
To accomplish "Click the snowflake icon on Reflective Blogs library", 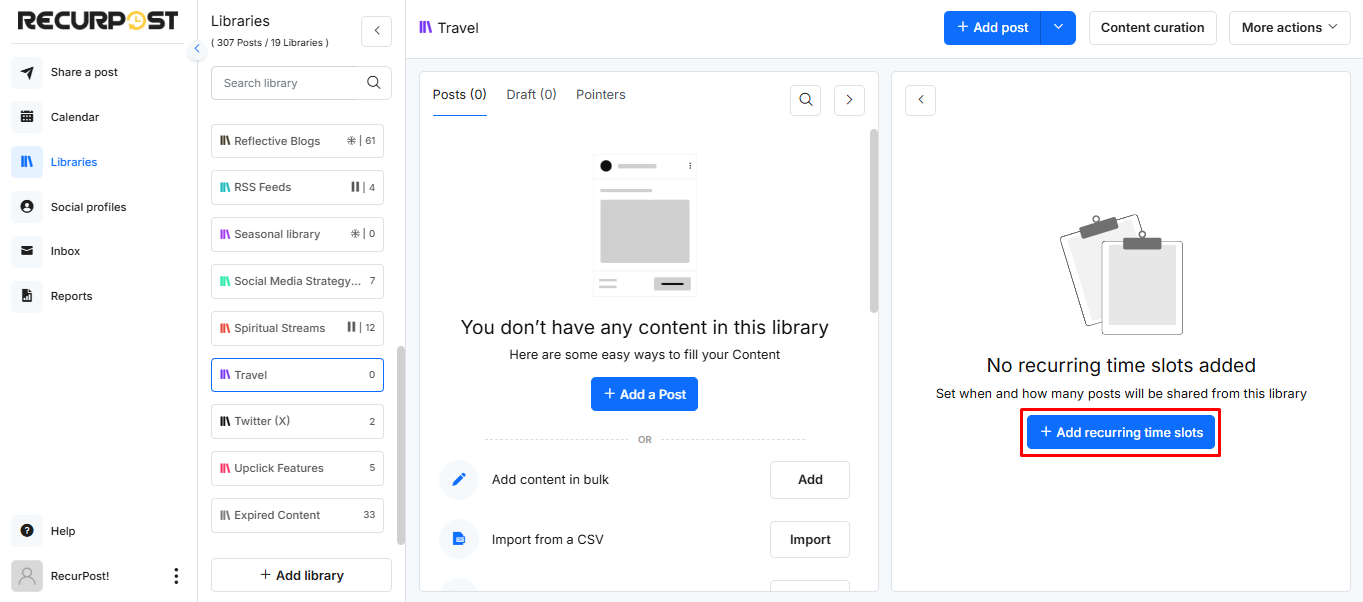I will point(352,141).
